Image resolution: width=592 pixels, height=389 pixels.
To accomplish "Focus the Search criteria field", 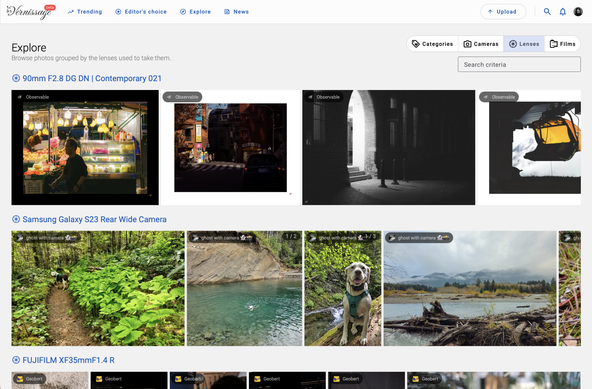I will tap(519, 64).
